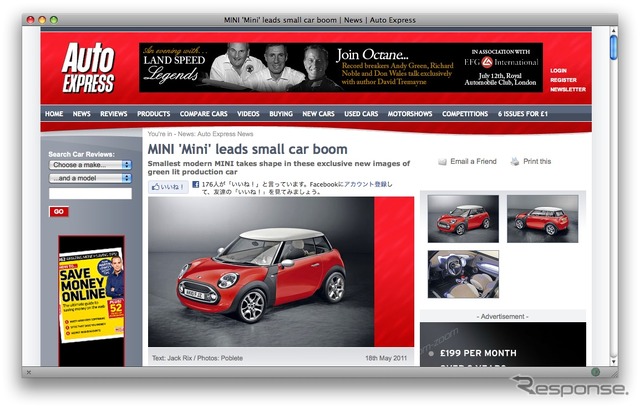The image size is (640, 408).
Task: Click the REGISTER link
Action: pos(563,80)
